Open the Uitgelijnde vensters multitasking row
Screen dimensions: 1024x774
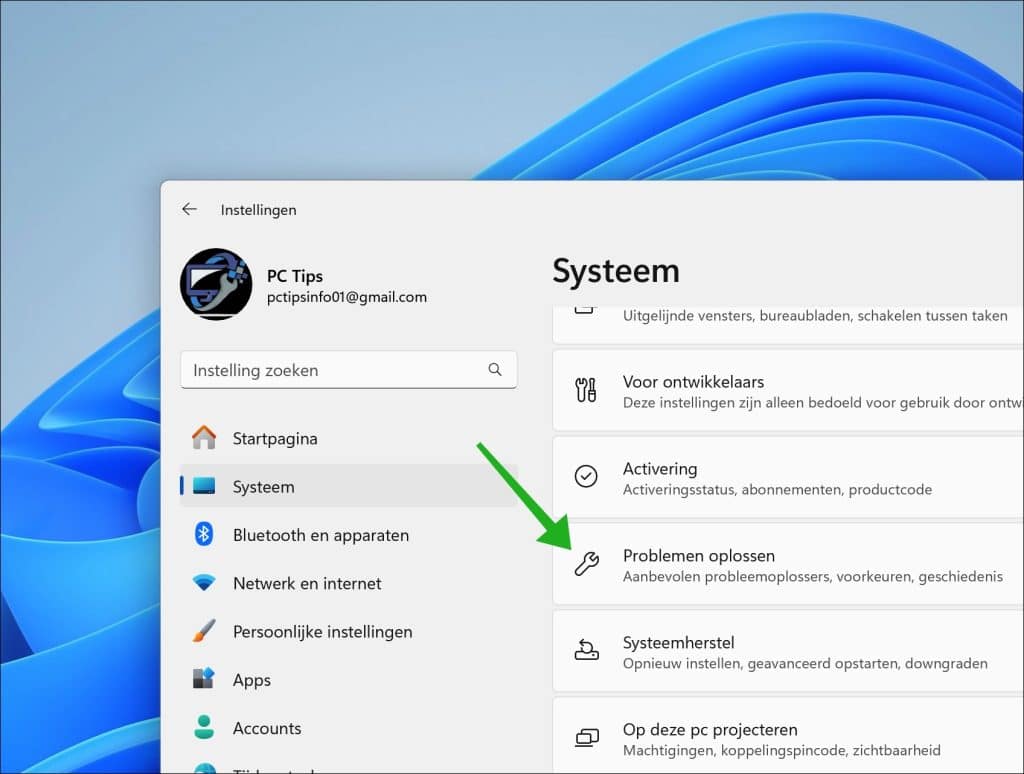coord(788,325)
